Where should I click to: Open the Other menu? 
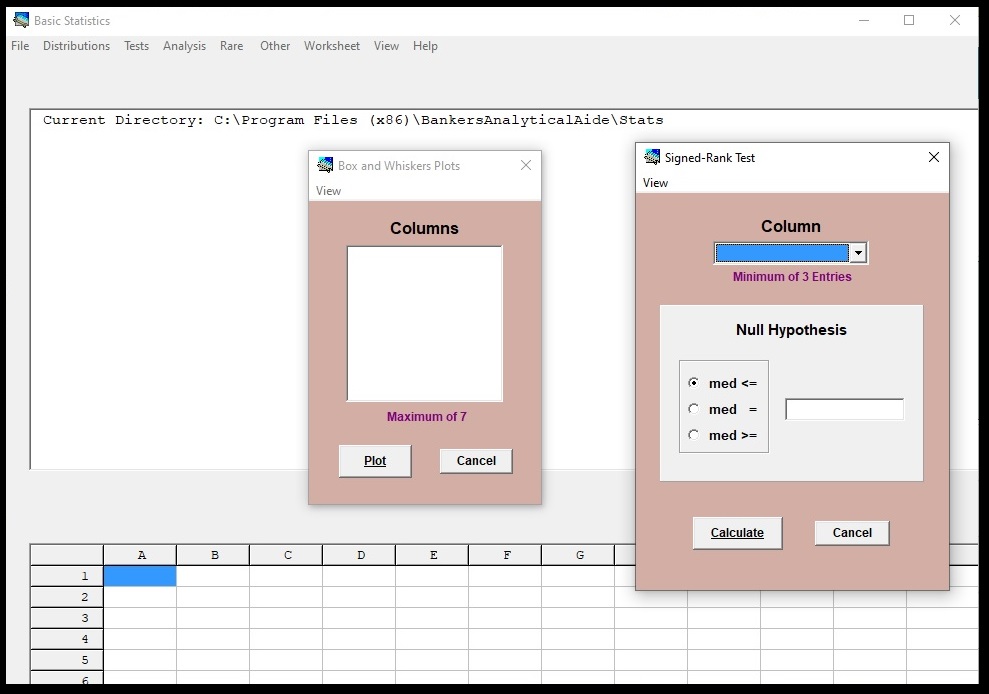pyautogui.click(x=275, y=45)
